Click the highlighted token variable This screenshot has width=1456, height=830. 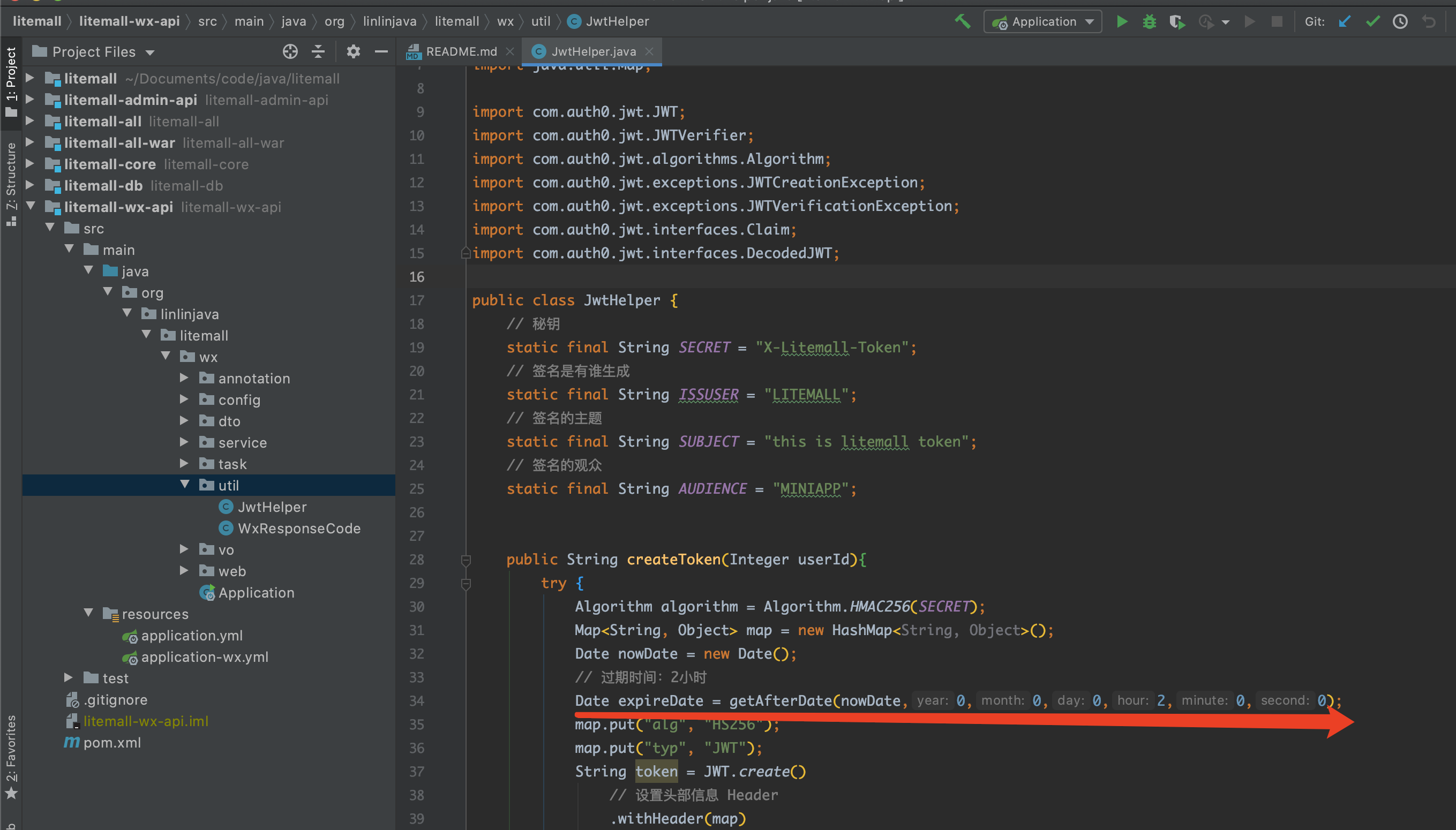[x=656, y=772]
